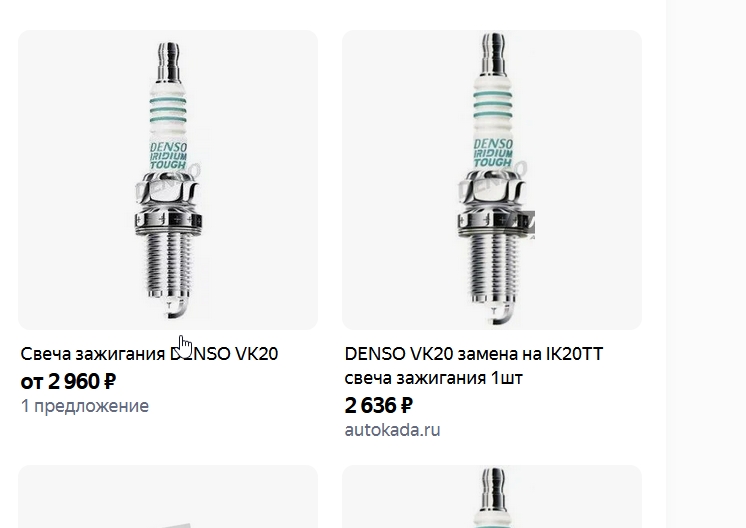The width and height of the screenshot is (746, 528).
Task: Open the cropped spark plug card under autokada.ru
Action: point(492,497)
